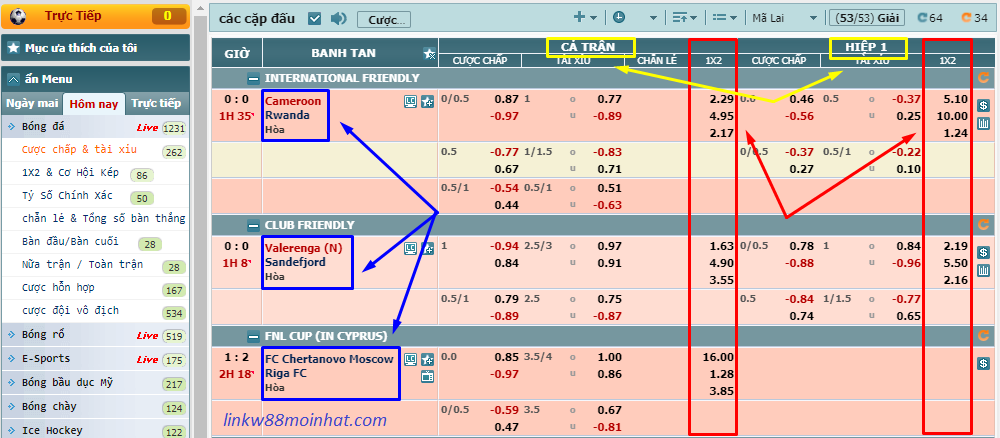1000x438 pixels.
Task: Open the statistics chart icon for Valerenga row
Action: point(983,270)
